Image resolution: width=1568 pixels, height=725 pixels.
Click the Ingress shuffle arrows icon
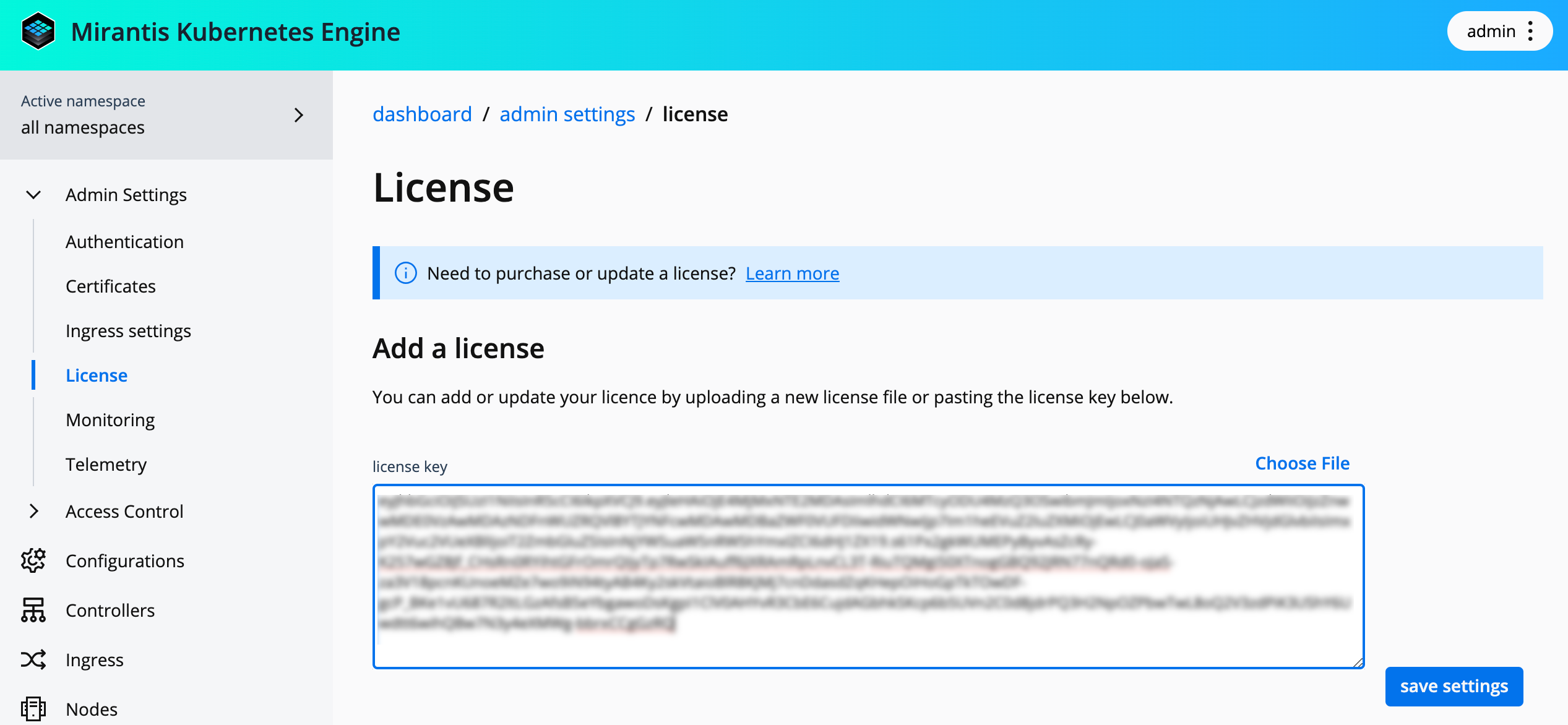click(x=33, y=659)
